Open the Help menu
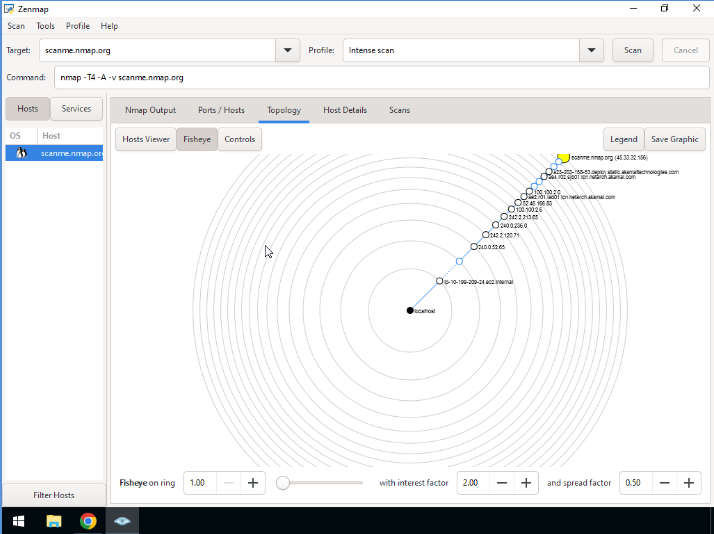The width and height of the screenshot is (714, 534). (x=109, y=26)
